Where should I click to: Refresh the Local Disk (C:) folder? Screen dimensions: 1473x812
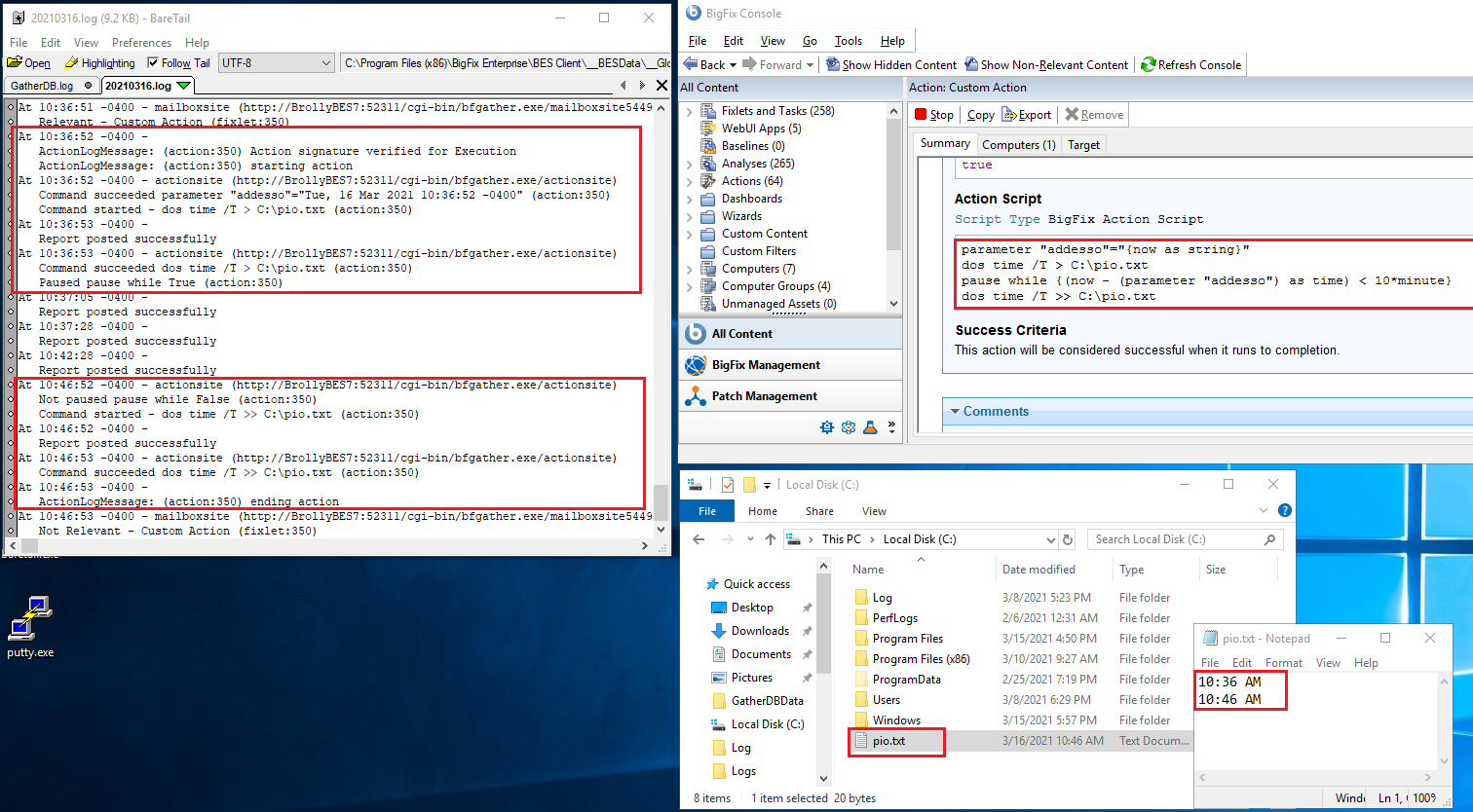pyautogui.click(x=1069, y=539)
